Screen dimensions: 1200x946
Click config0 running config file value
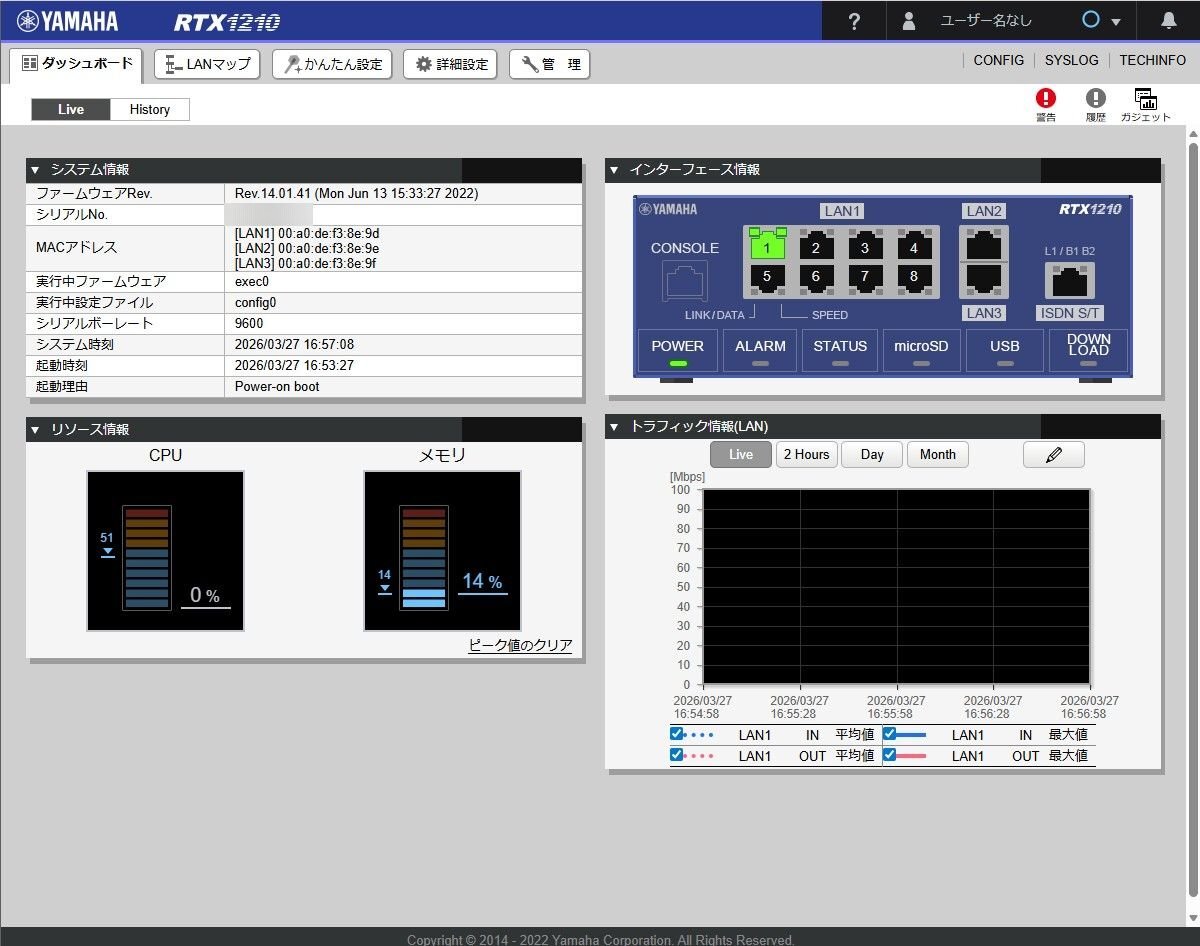tap(255, 302)
